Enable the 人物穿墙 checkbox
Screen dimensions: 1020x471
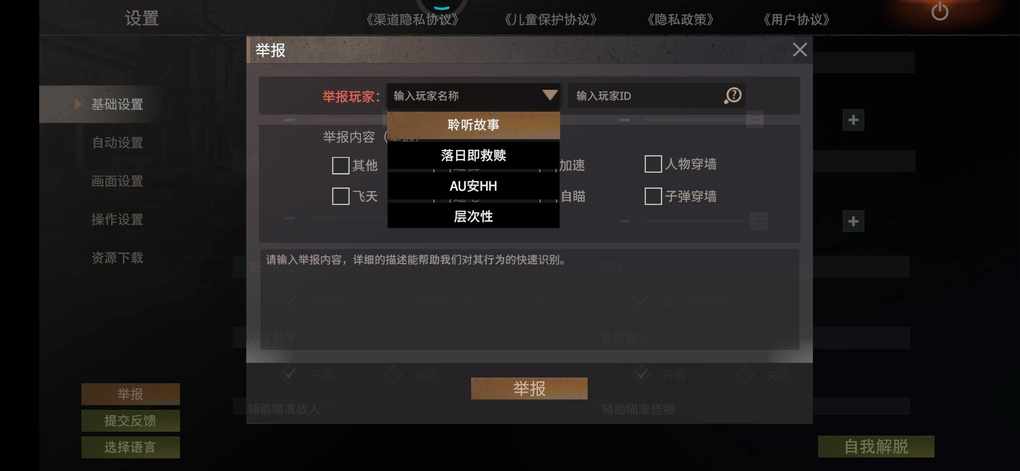click(x=653, y=164)
